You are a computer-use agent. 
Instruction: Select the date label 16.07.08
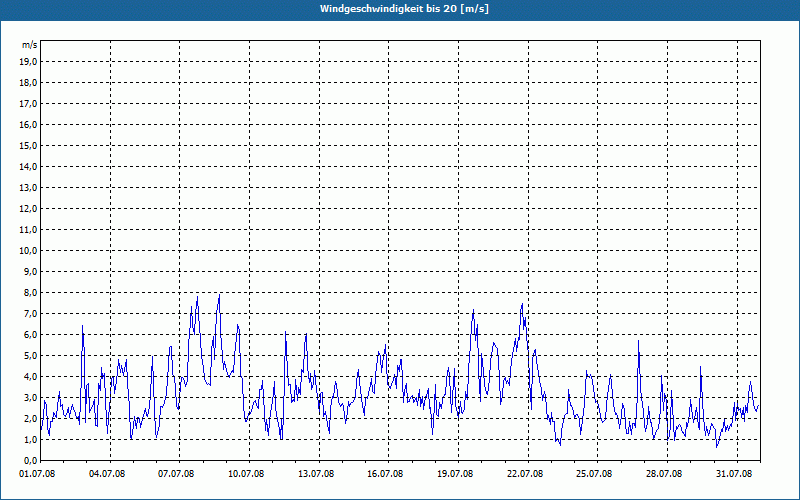tap(385, 474)
